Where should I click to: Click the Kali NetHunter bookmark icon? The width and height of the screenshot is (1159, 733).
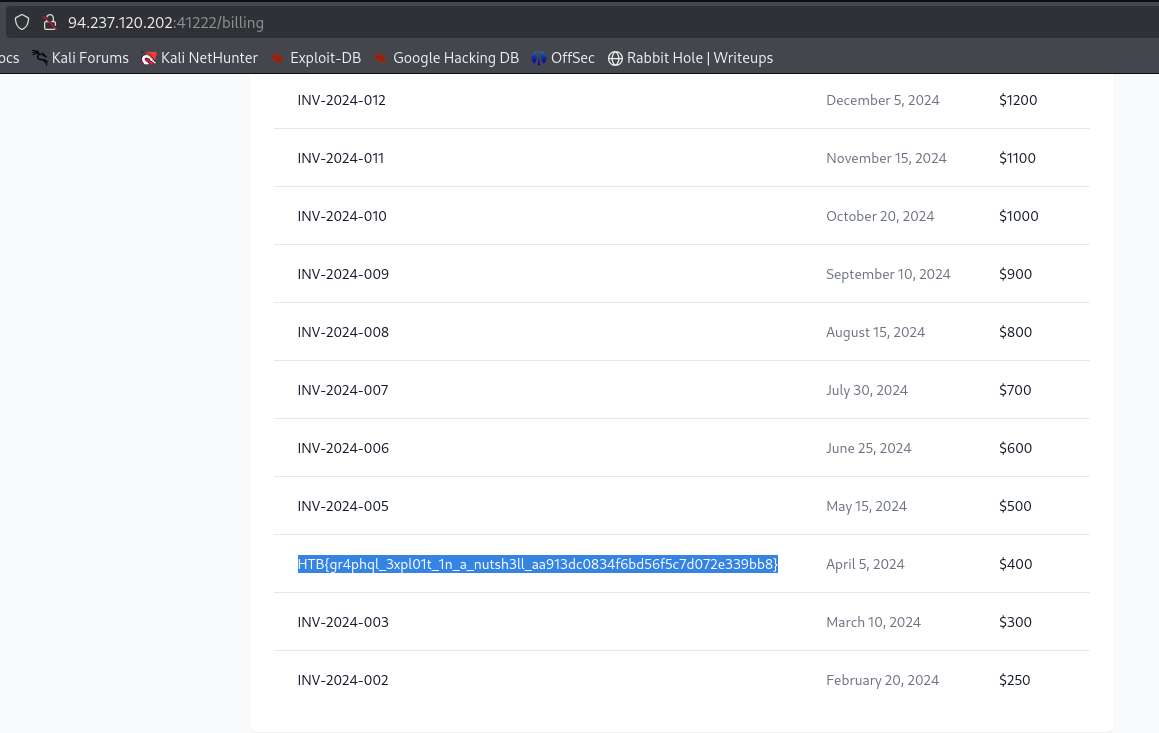pyautogui.click(x=149, y=58)
